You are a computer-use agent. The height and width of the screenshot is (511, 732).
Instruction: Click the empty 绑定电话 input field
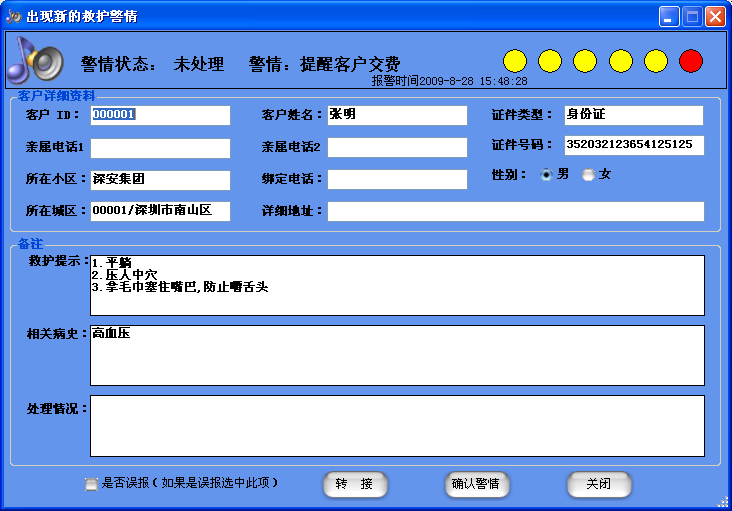coord(397,179)
